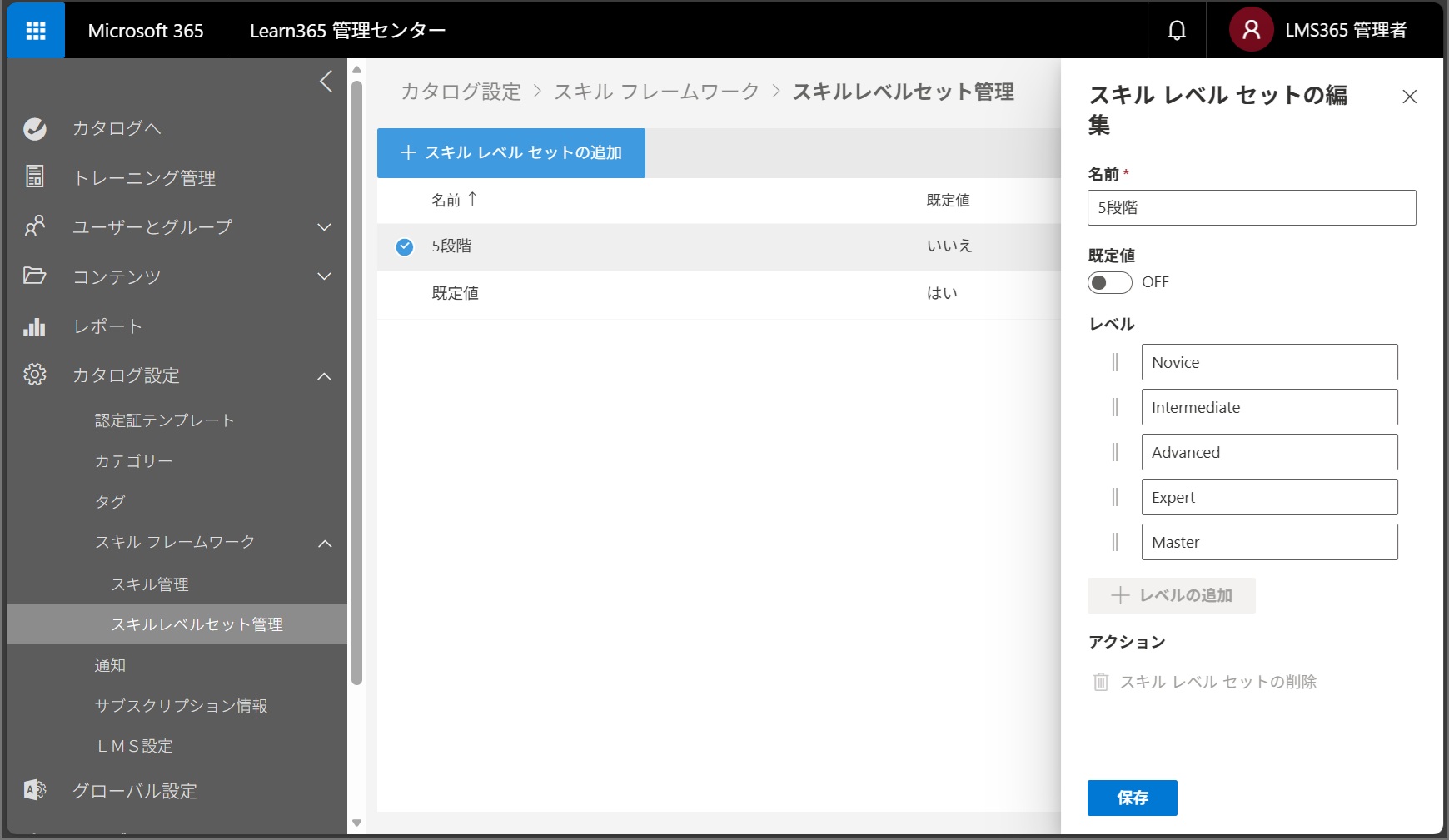
Task: Click the レベルの追加 button
Action: click(1172, 595)
